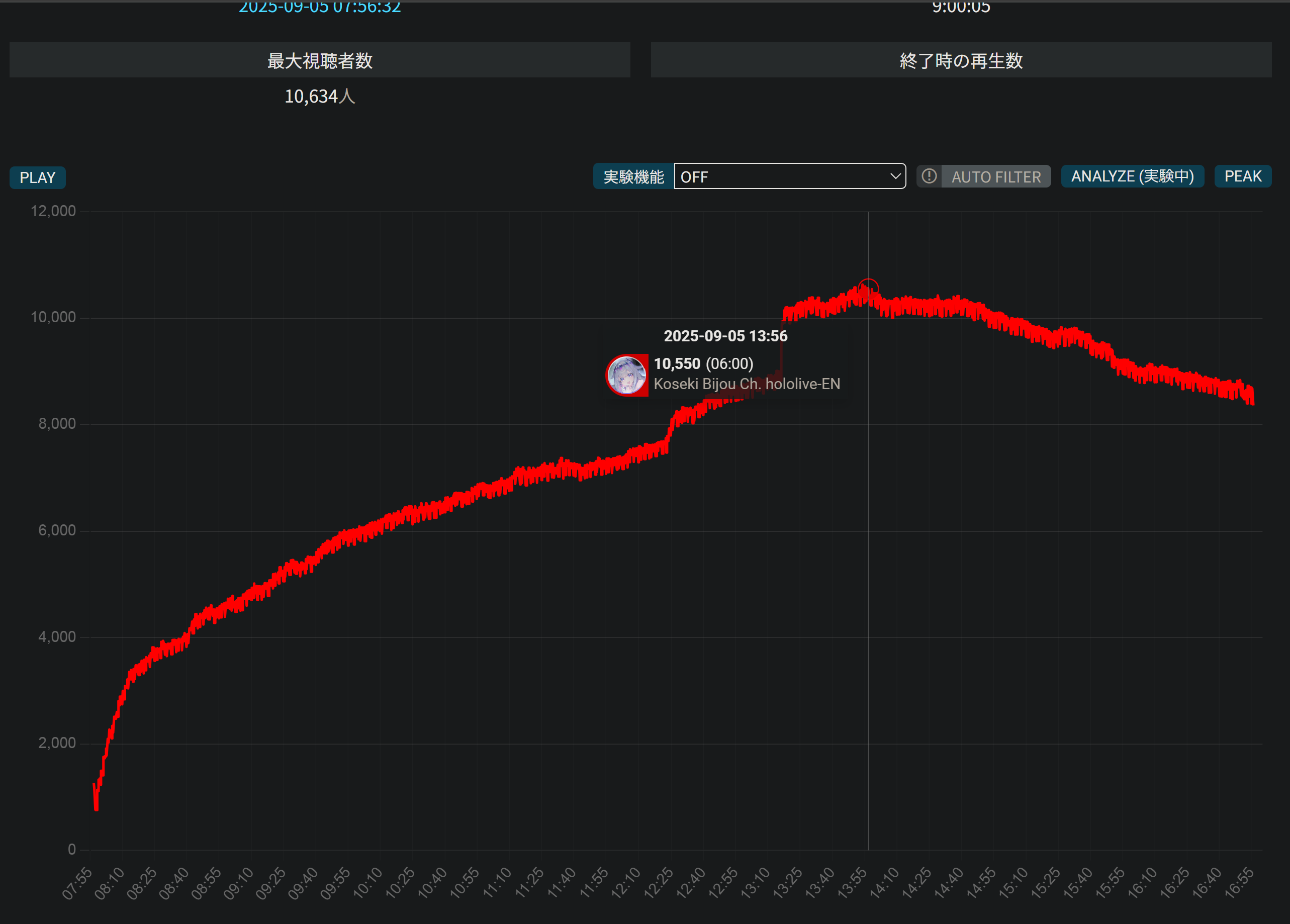Image resolution: width=1290 pixels, height=924 pixels.
Task: Click the Koseki Bijou avatar in the tooltip
Action: point(626,376)
